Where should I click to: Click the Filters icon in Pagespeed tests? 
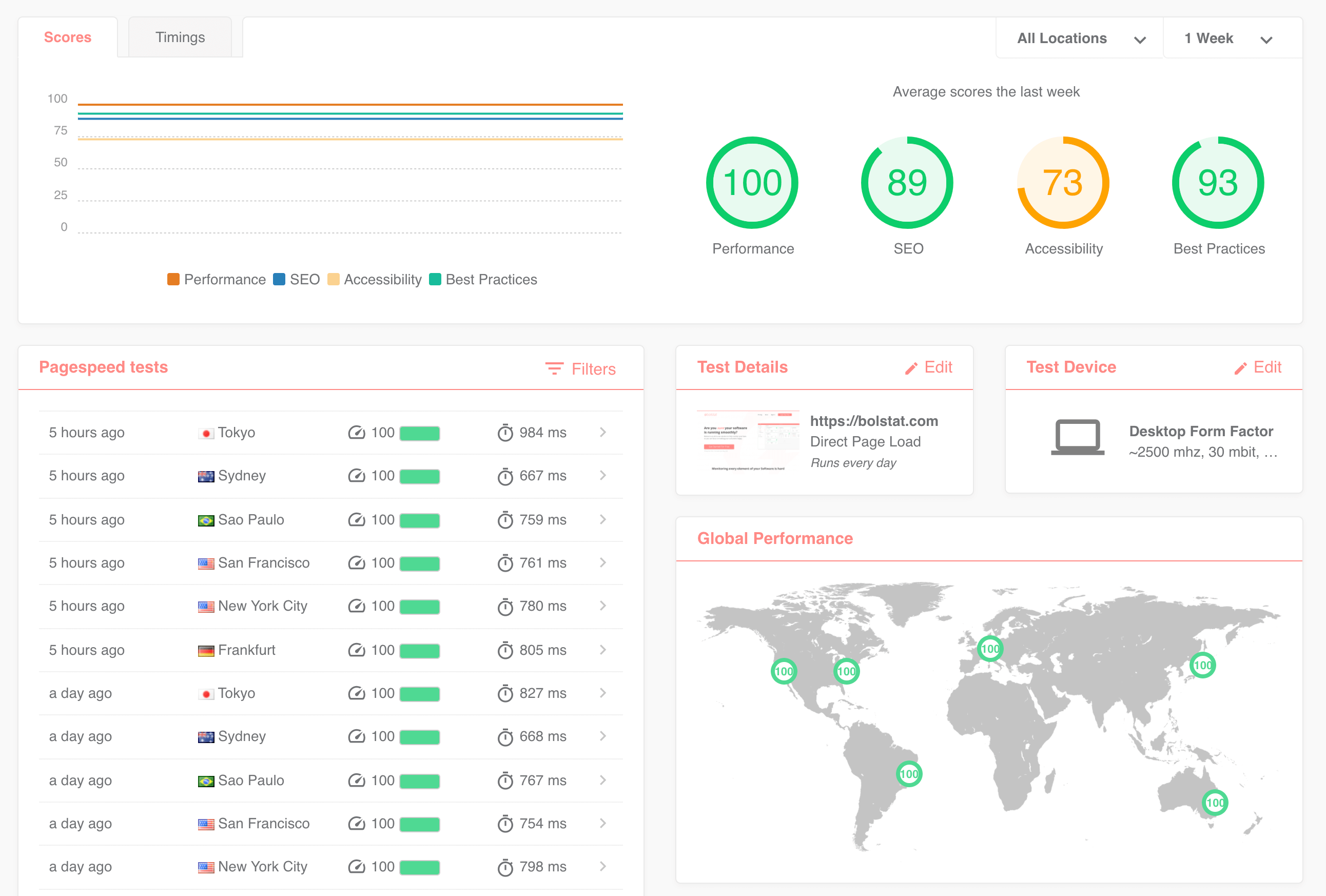pyautogui.click(x=554, y=368)
